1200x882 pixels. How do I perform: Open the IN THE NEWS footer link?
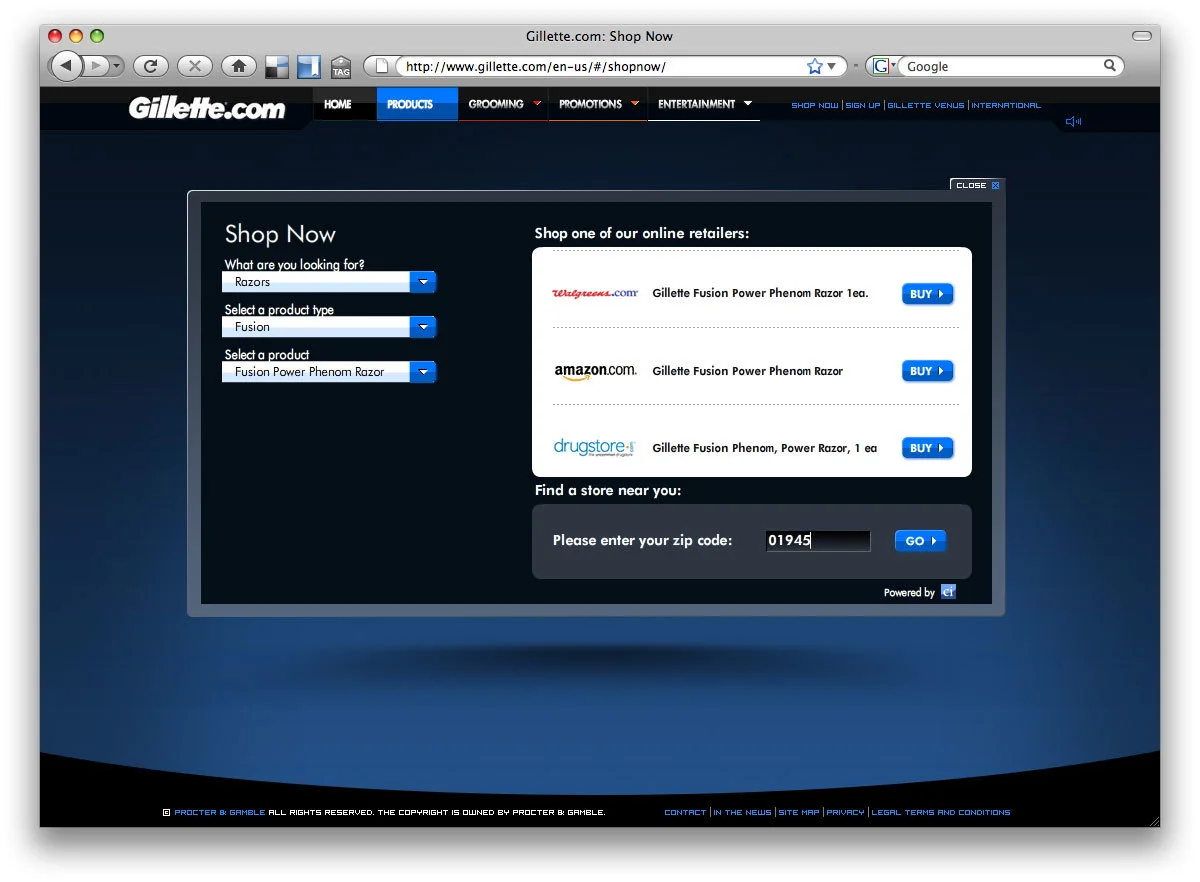coord(742,813)
